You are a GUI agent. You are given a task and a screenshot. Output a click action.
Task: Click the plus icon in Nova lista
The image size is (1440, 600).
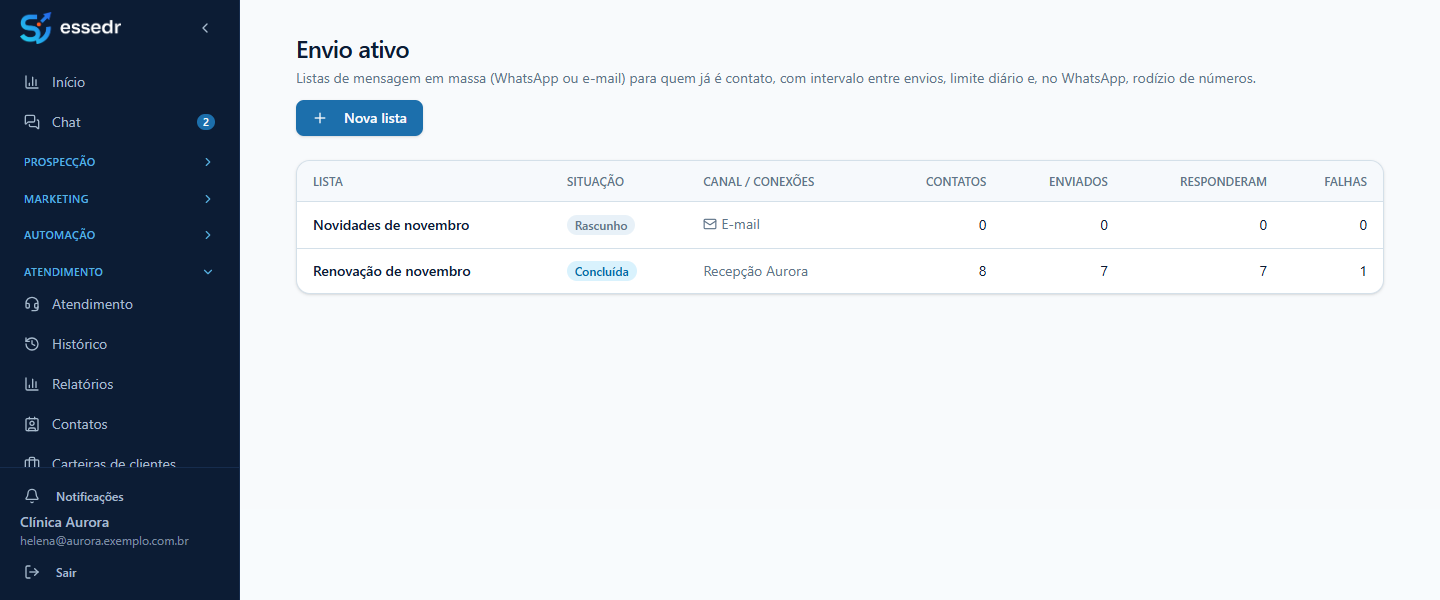click(320, 118)
